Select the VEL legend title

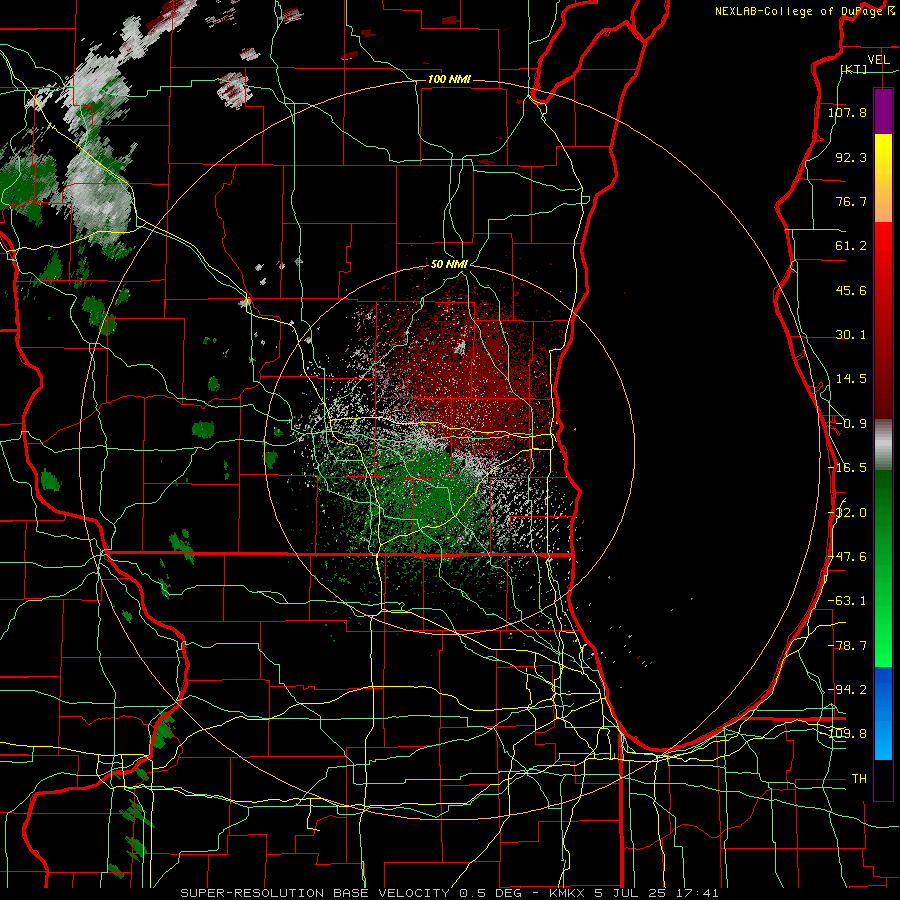[878, 60]
